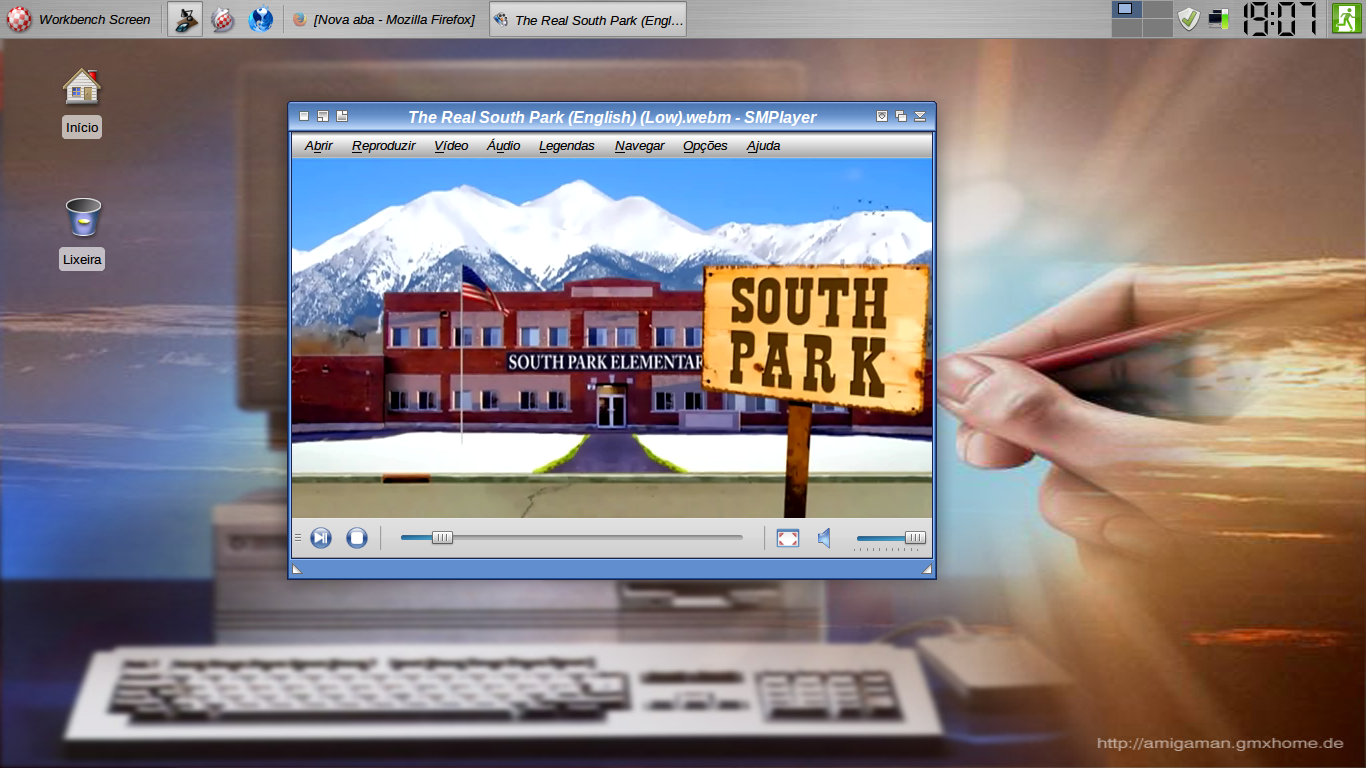Click the bottom-right resize grip of SMPlayer
This screenshot has height=768, width=1366.
coord(927,569)
